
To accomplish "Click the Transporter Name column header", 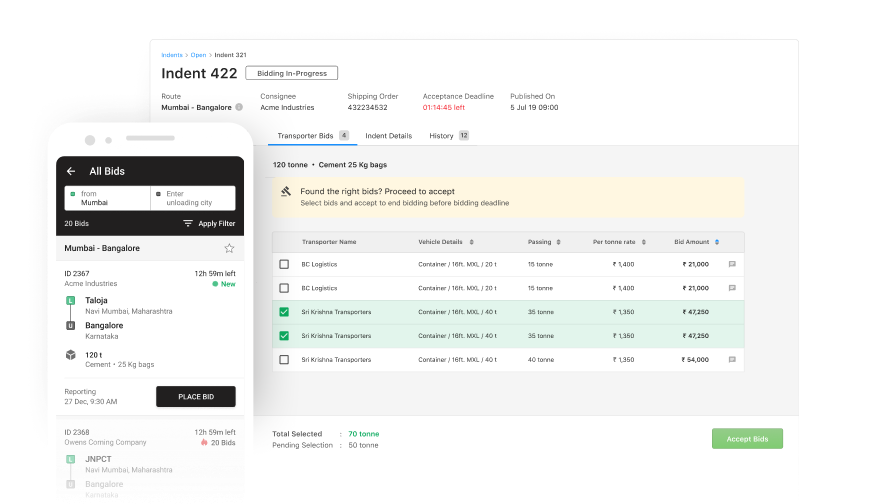I will point(329,242).
